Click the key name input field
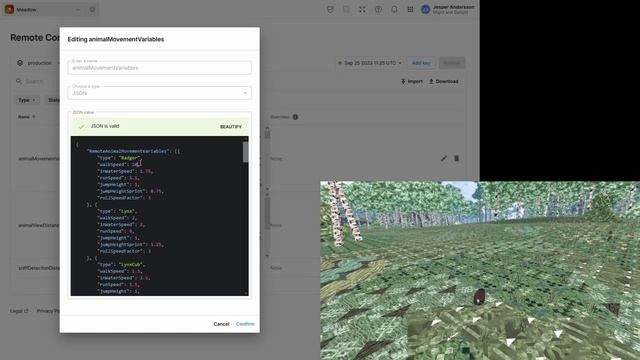This screenshot has height=360, width=640. tap(159, 68)
